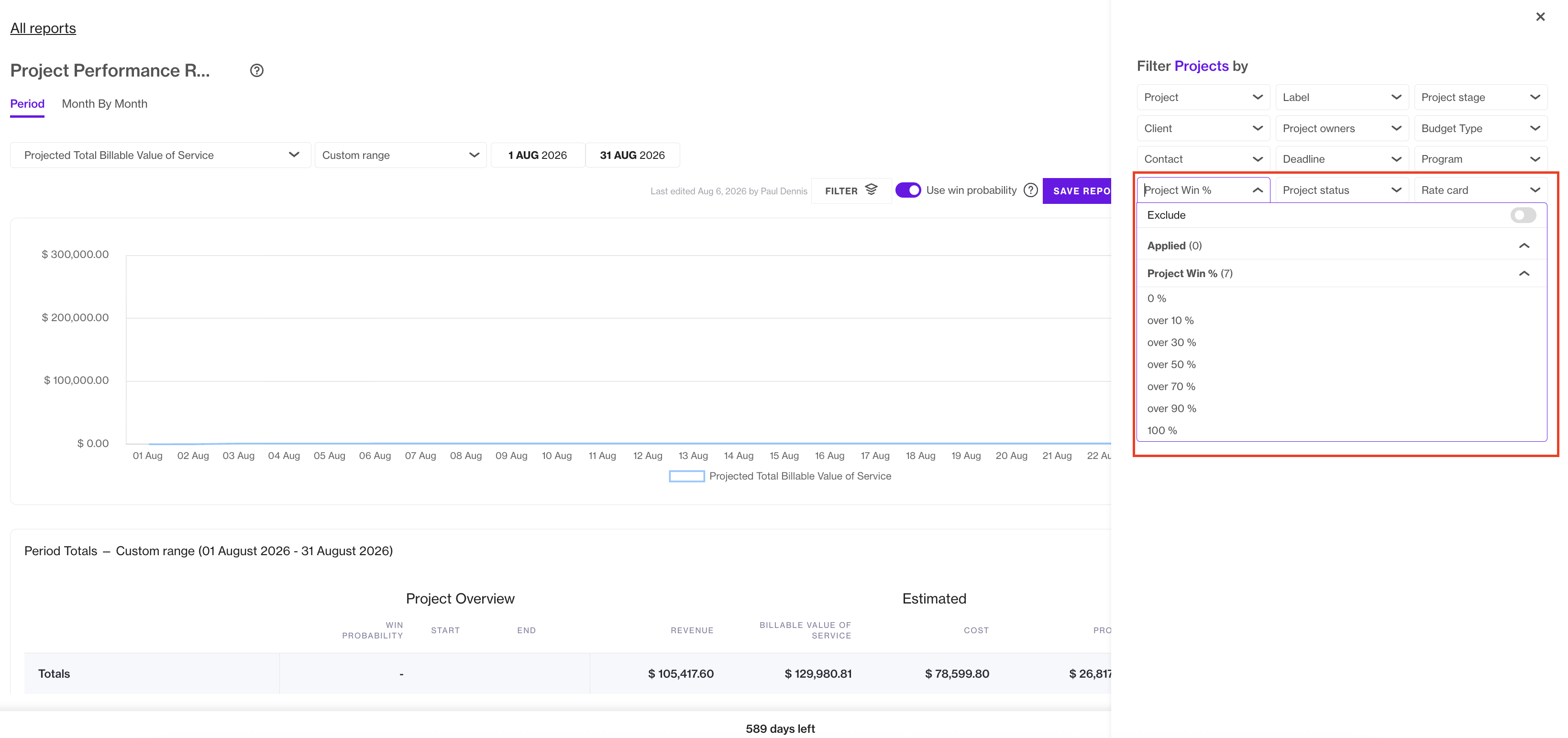Click the 1 AUG 2026 start date
The height and width of the screenshot is (738, 1568).
(538, 155)
